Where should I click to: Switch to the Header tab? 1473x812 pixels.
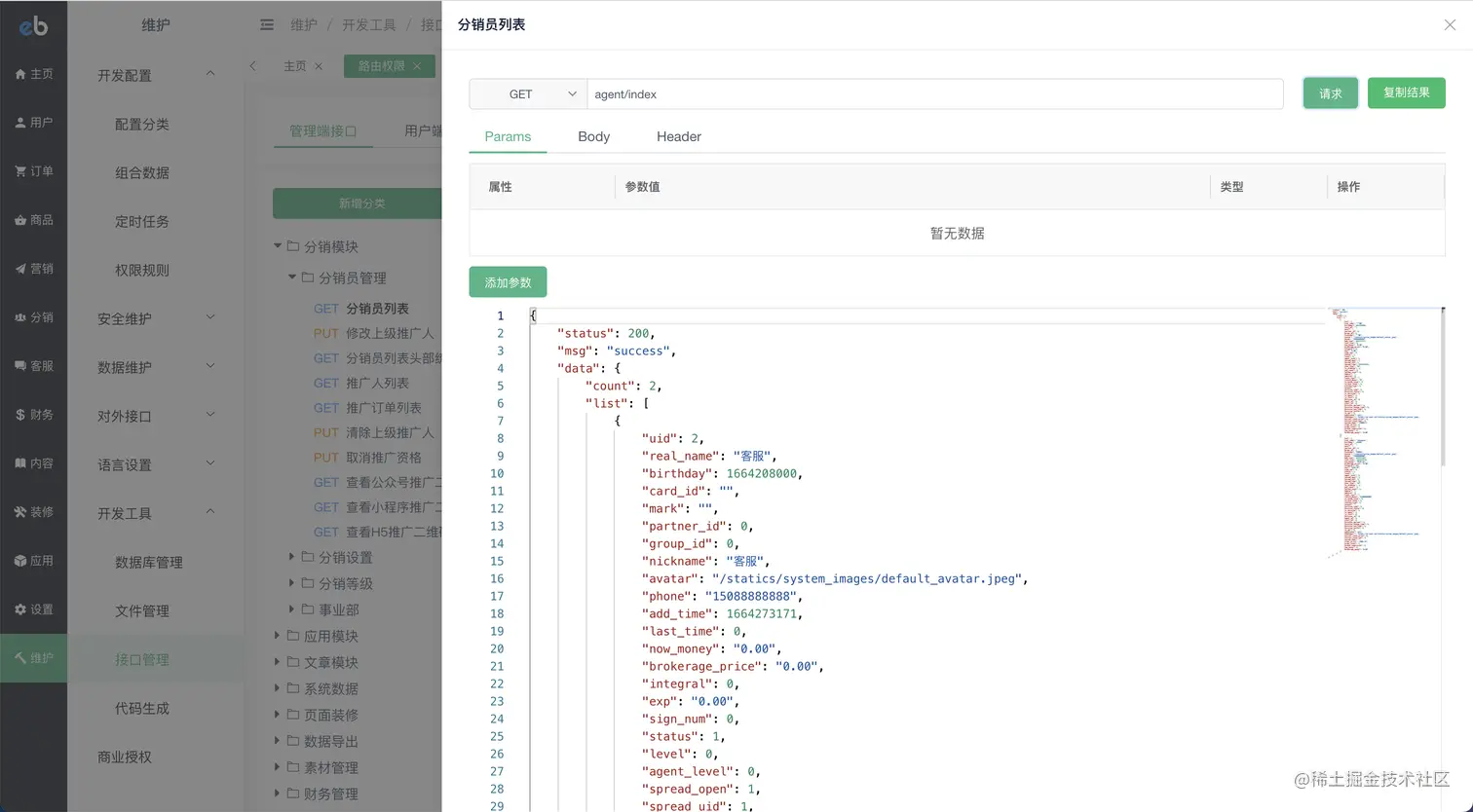pyautogui.click(x=679, y=136)
